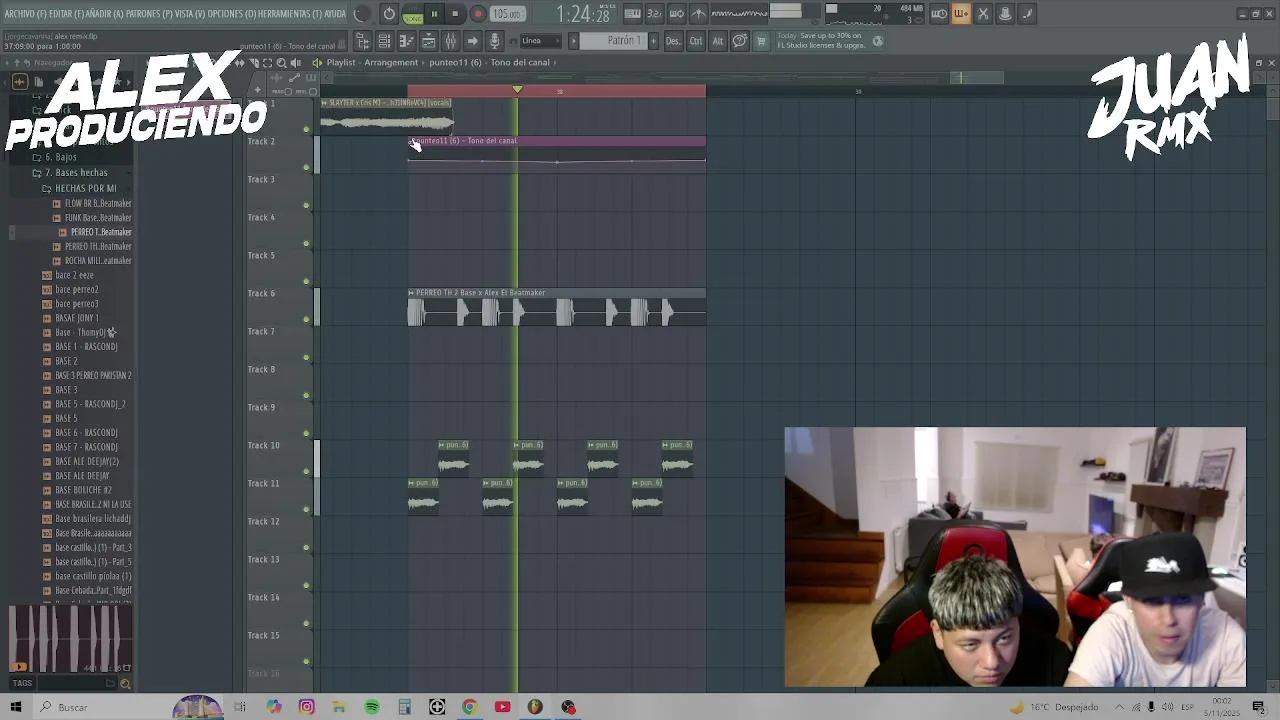The height and width of the screenshot is (720, 1280).
Task: Open the PATRONES menu
Action: (x=148, y=14)
